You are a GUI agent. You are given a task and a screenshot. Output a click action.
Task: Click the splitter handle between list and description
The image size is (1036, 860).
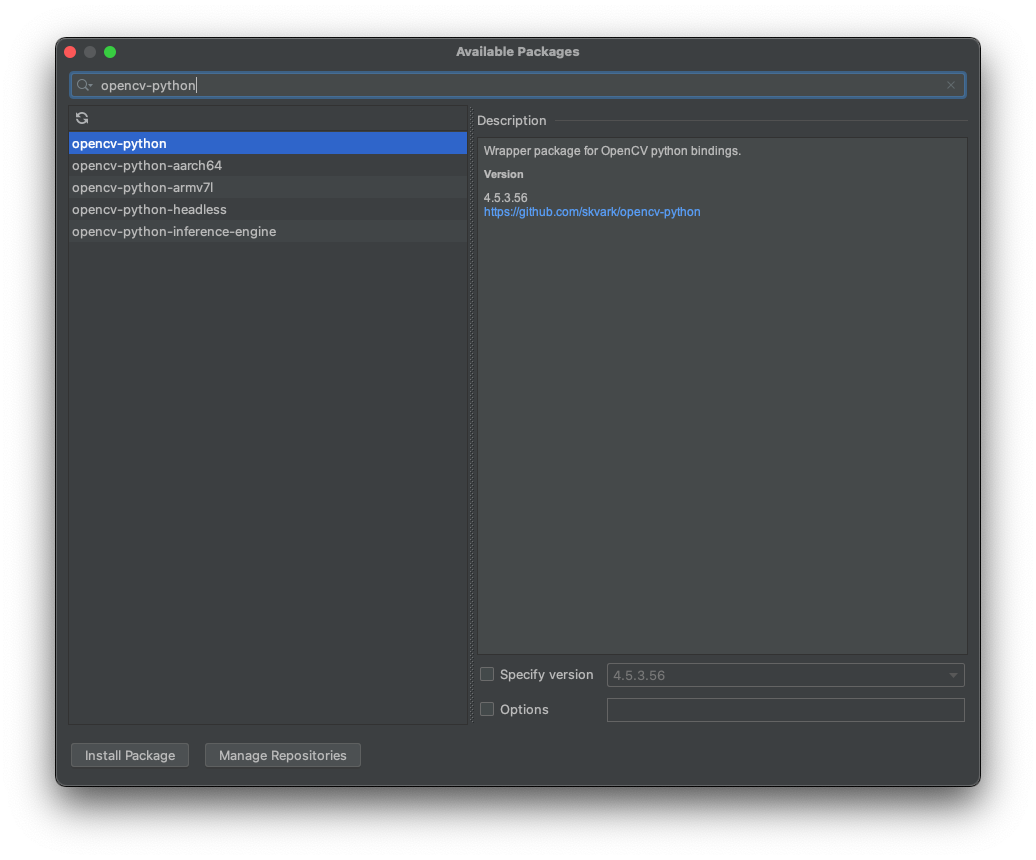coord(471,416)
